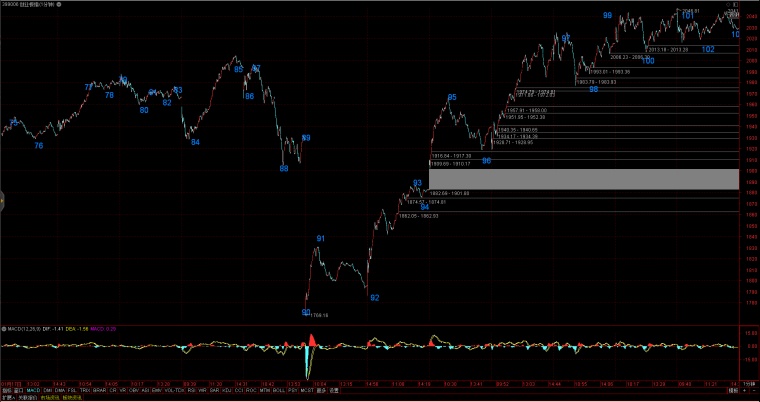Show the RSI indicator
Screen dimensions: 760x402
[x=191, y=390]
